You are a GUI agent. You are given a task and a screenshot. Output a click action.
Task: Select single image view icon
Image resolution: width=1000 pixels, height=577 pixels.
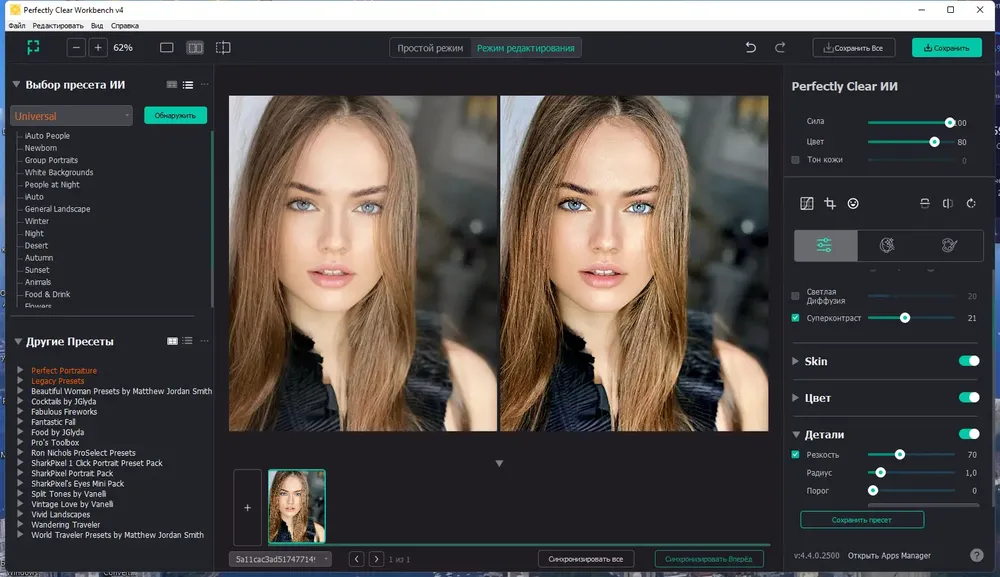point(166,48)
